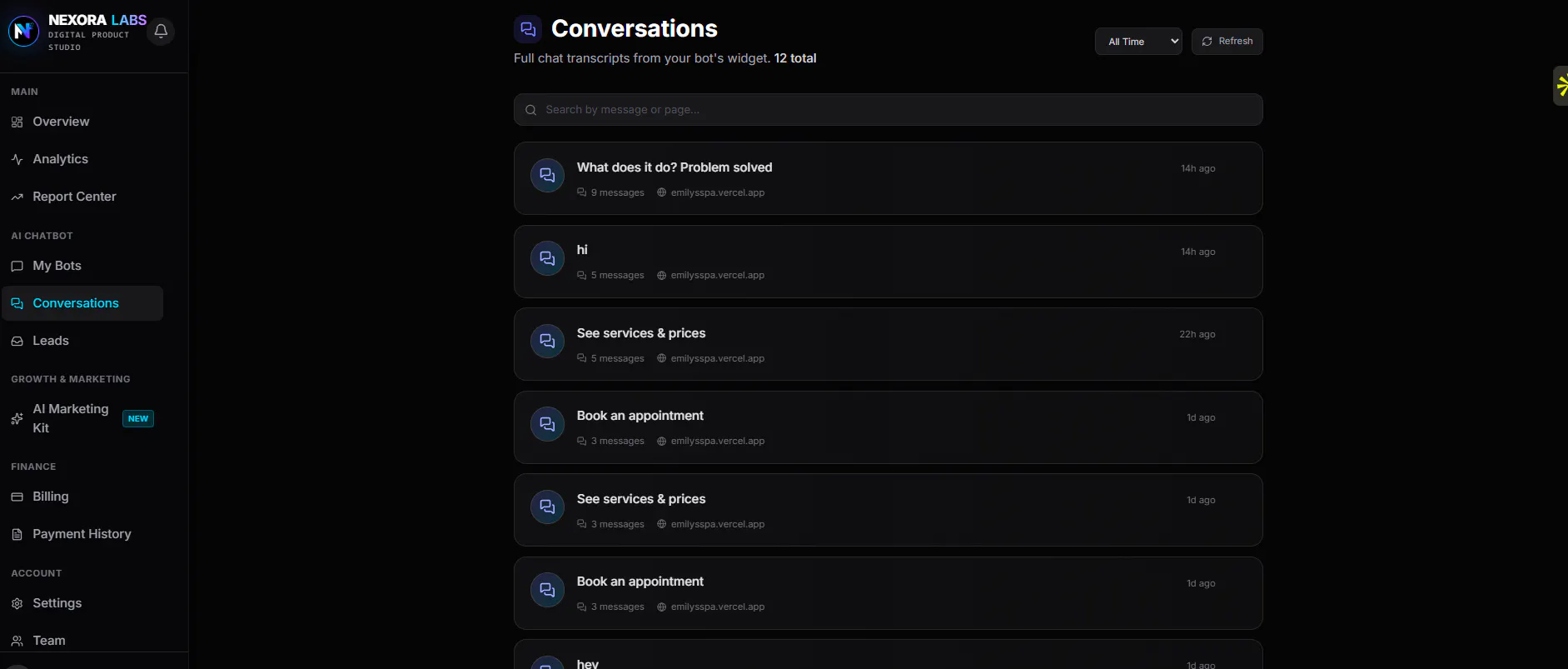Click the AI Marketing Kit sparkle icon
The width and height of the screenshot is (1568, 669).
pyautogui.click(x=17, y=419)
